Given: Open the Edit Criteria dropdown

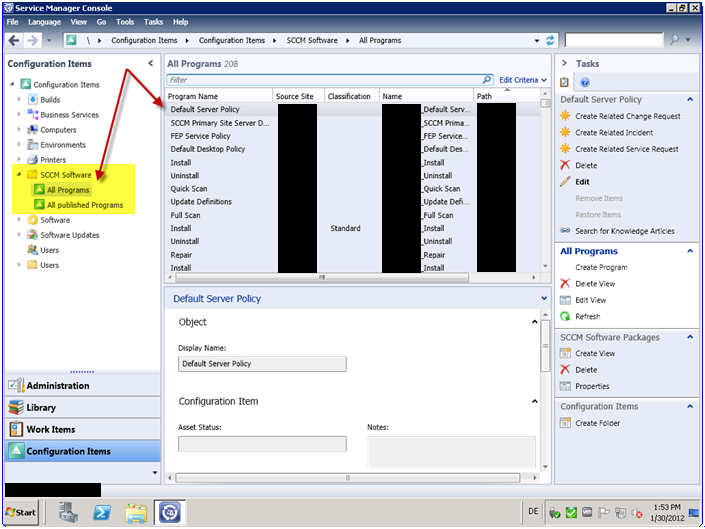Looking at the screenshot, I should click(523, 80).
